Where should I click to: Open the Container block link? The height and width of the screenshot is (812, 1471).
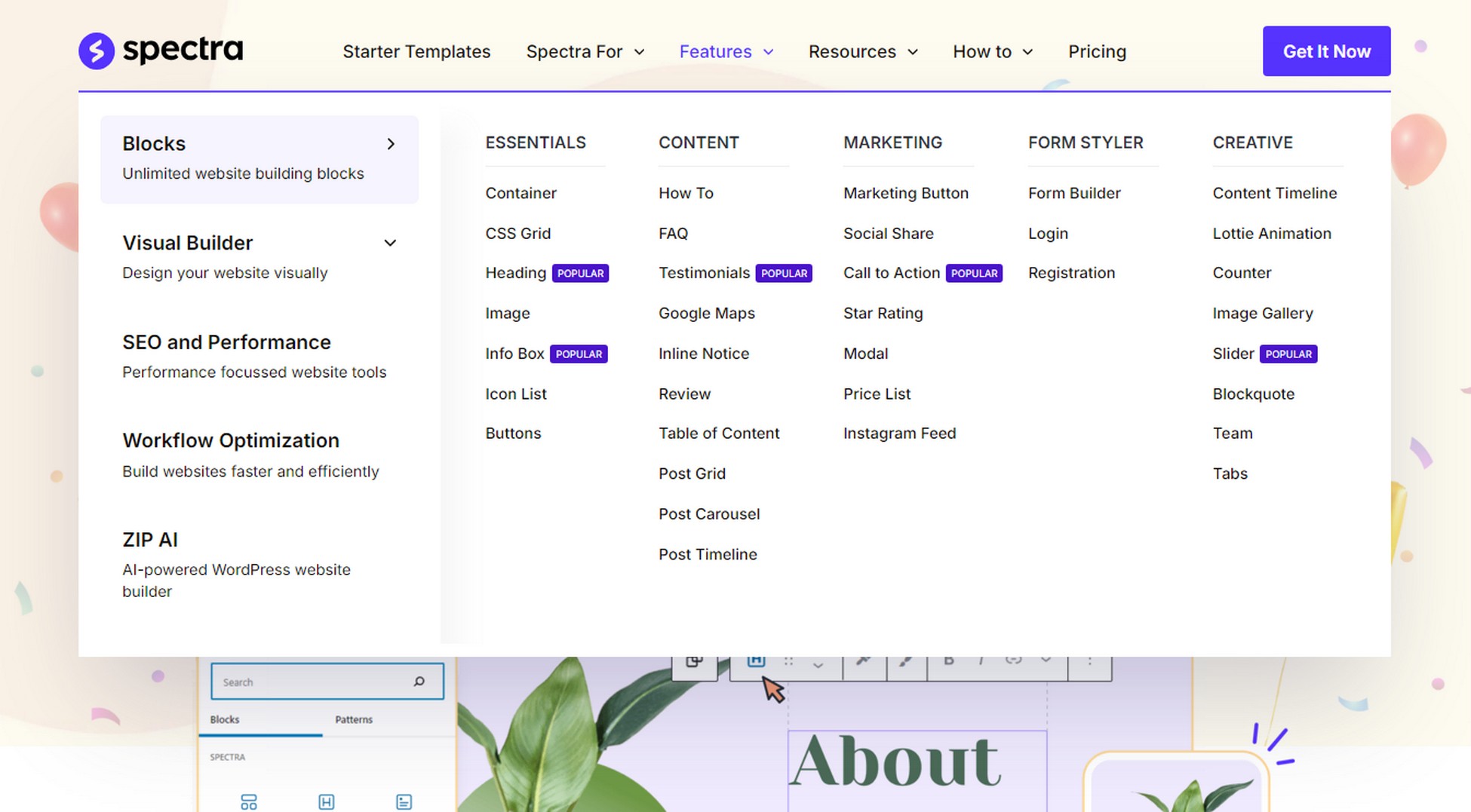click(x=521, y=193)
